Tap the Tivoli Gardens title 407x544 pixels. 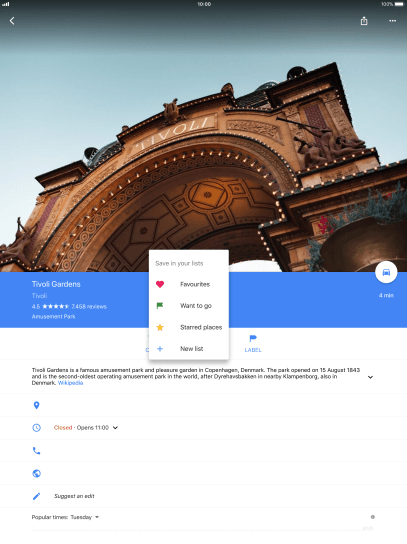56,284
